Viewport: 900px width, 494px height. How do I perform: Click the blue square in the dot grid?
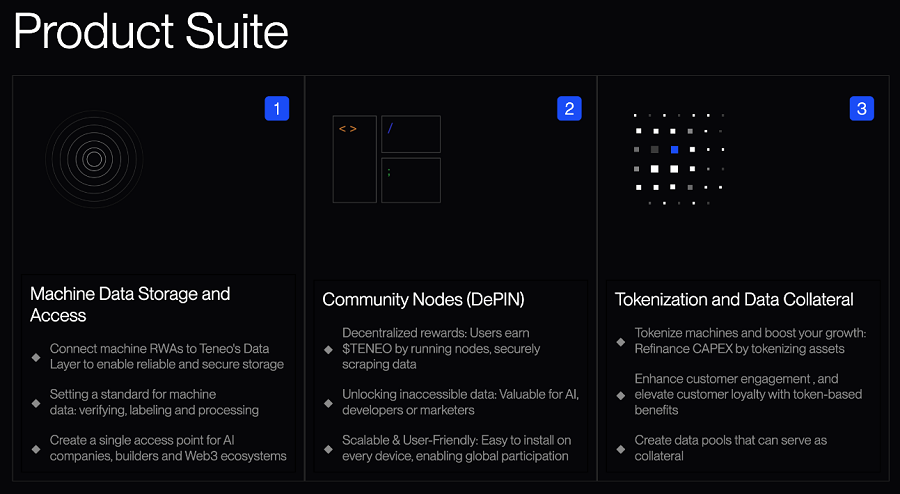click(x=674, y=150)
